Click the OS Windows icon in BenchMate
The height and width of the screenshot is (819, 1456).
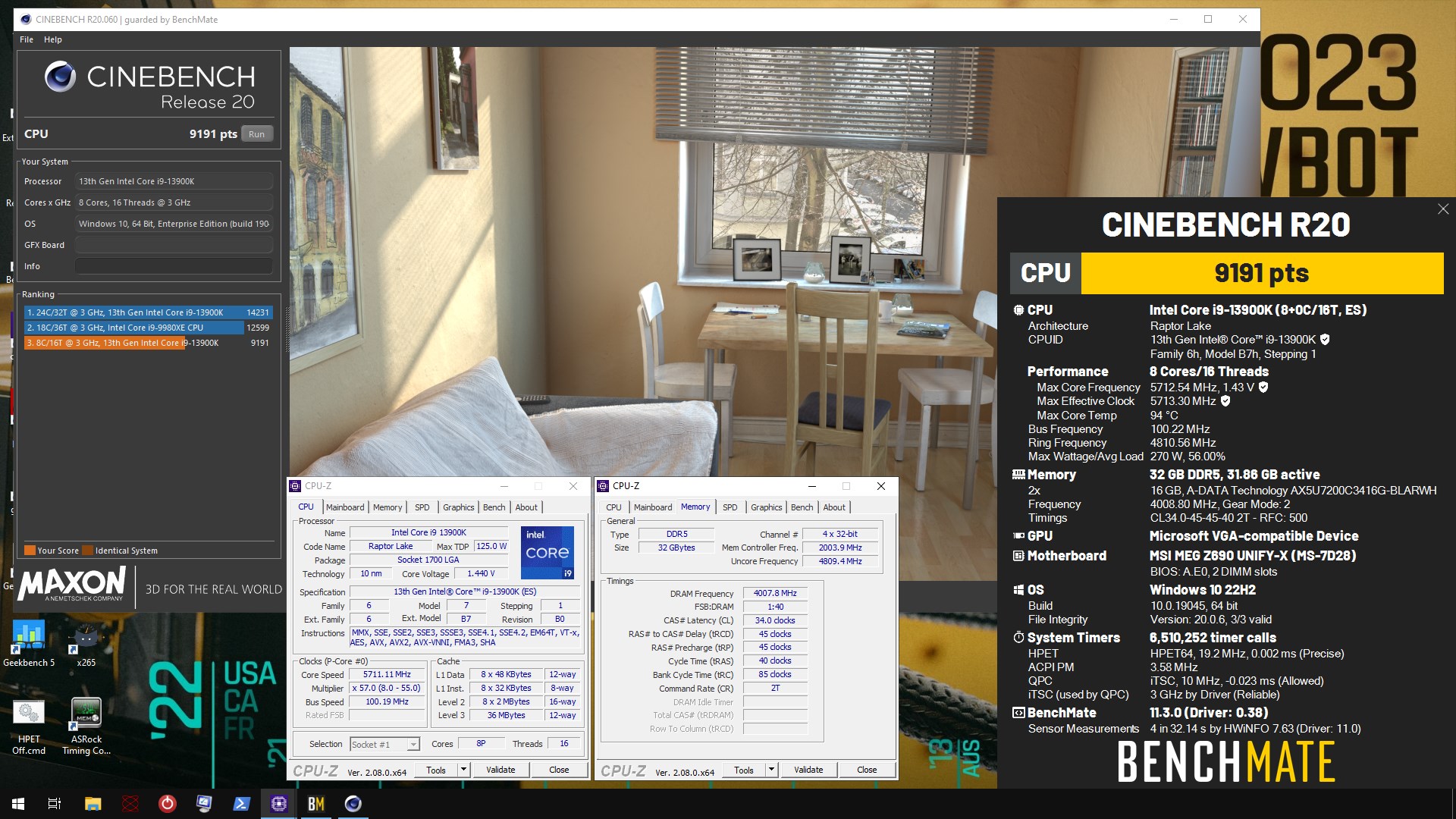pyautogui.click(x=1018, y=590)
